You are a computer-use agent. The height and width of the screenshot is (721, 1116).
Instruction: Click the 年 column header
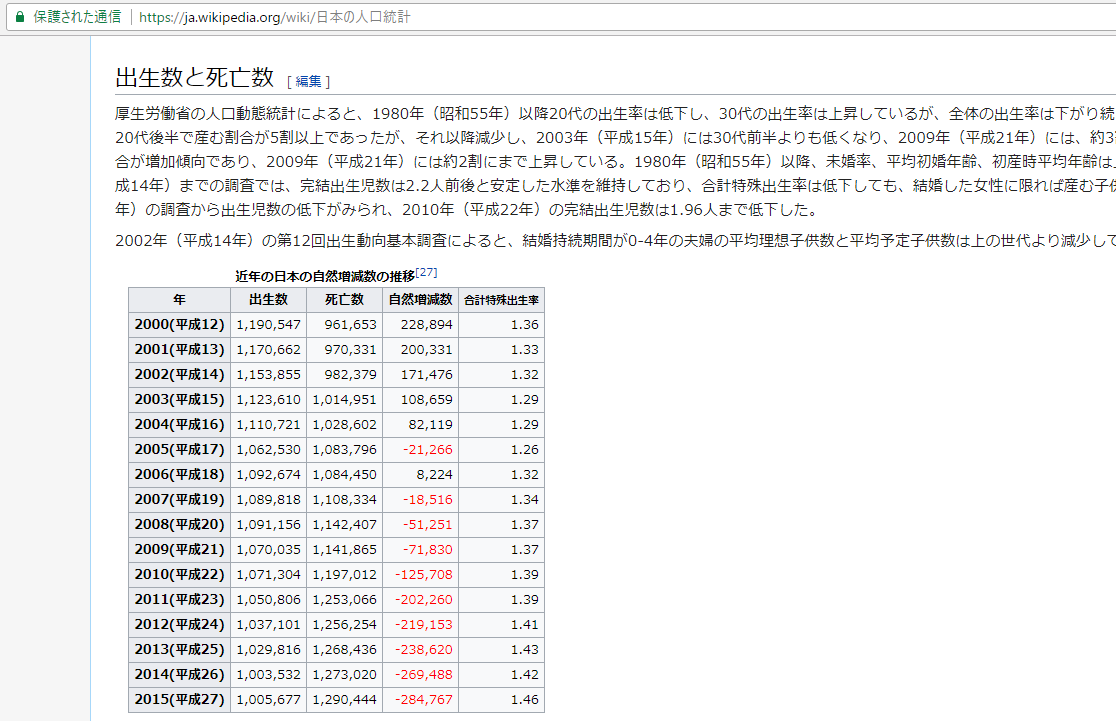[x=179, y=299]
